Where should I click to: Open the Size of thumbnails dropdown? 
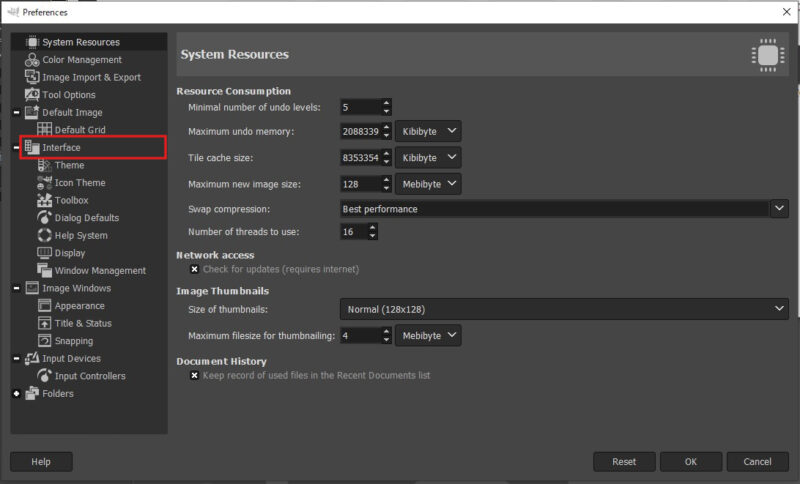(x=564, y=309)
